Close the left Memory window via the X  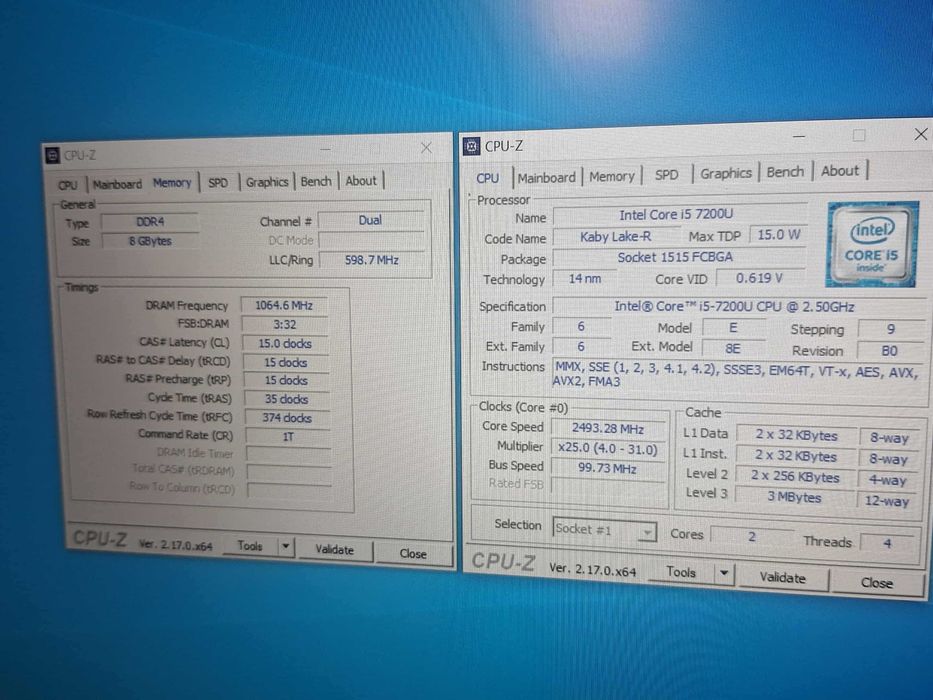(x=426, y=148)
